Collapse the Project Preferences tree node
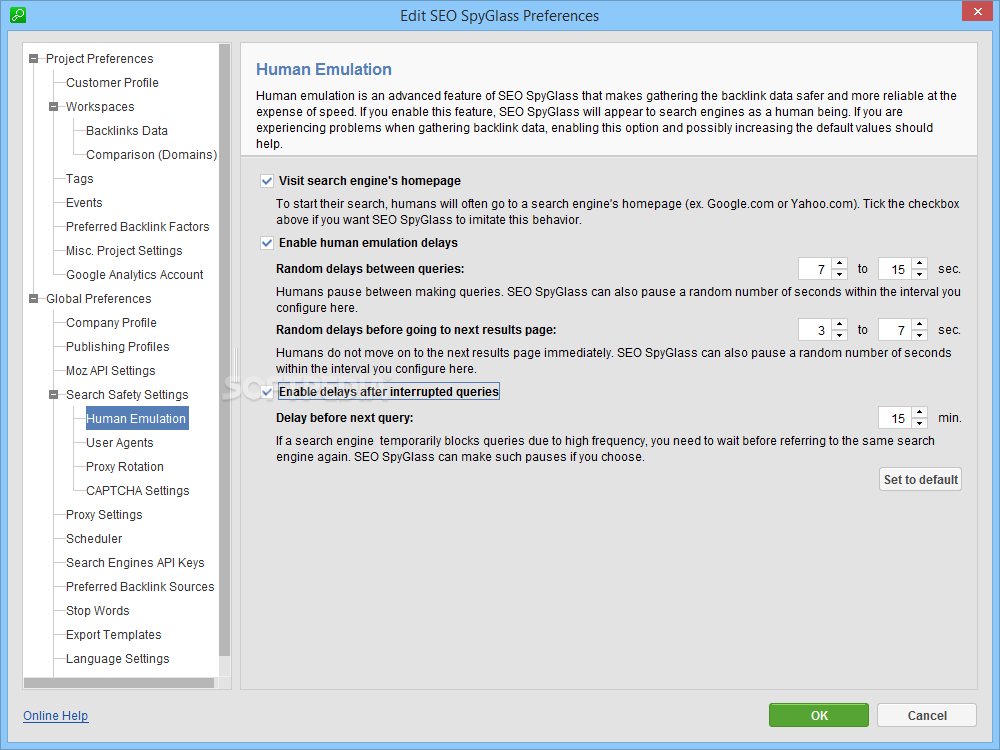 pyautogui.click(x=34, y=59)
